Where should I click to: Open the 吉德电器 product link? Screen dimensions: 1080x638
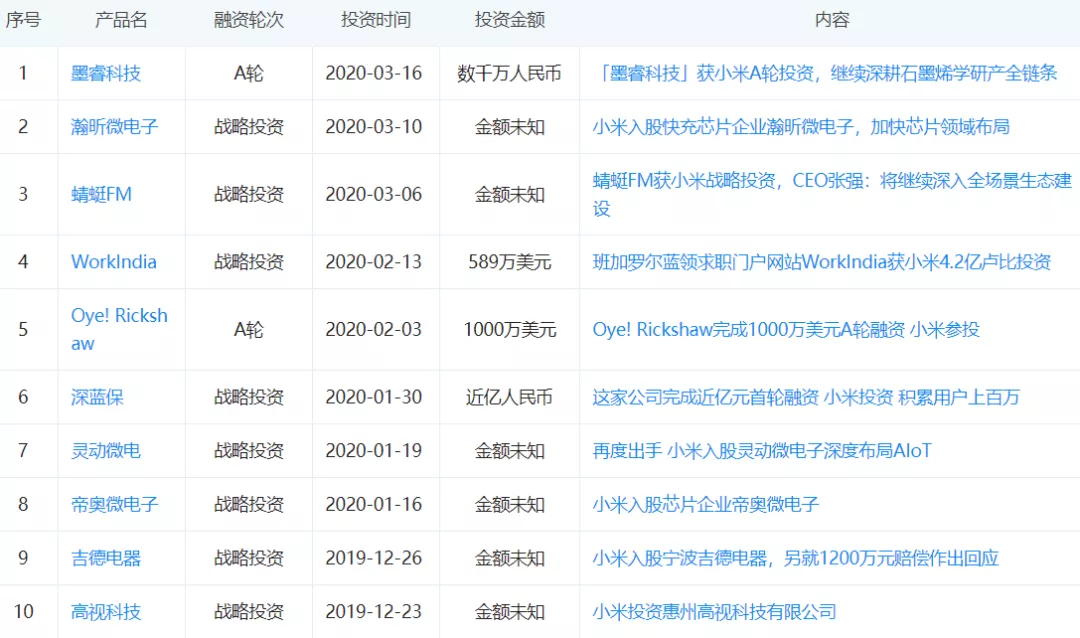pos(105,558)
